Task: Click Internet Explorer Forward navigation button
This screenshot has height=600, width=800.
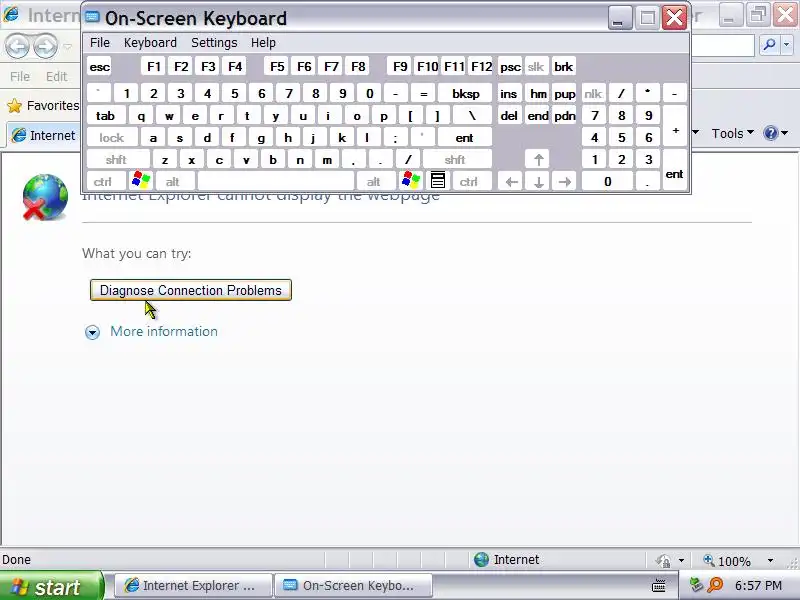Action: click(x=45, y=46)
